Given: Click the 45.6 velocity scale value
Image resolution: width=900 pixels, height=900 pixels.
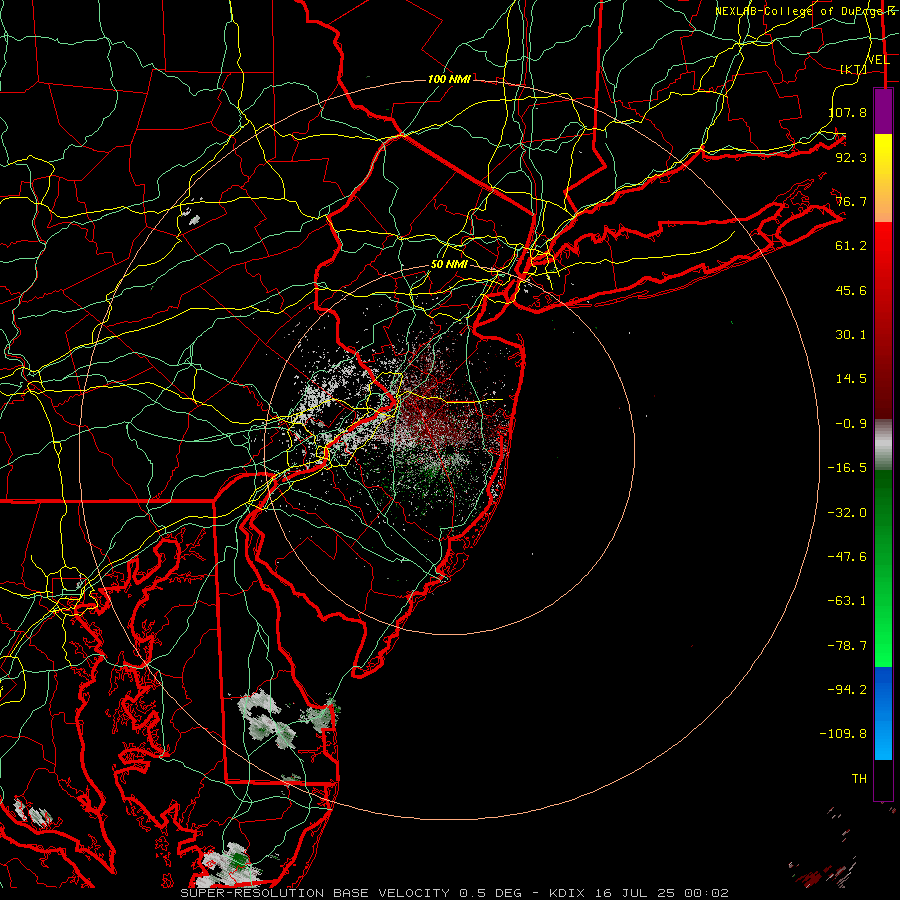Looking at the screenshot, I should pos(851,290).
